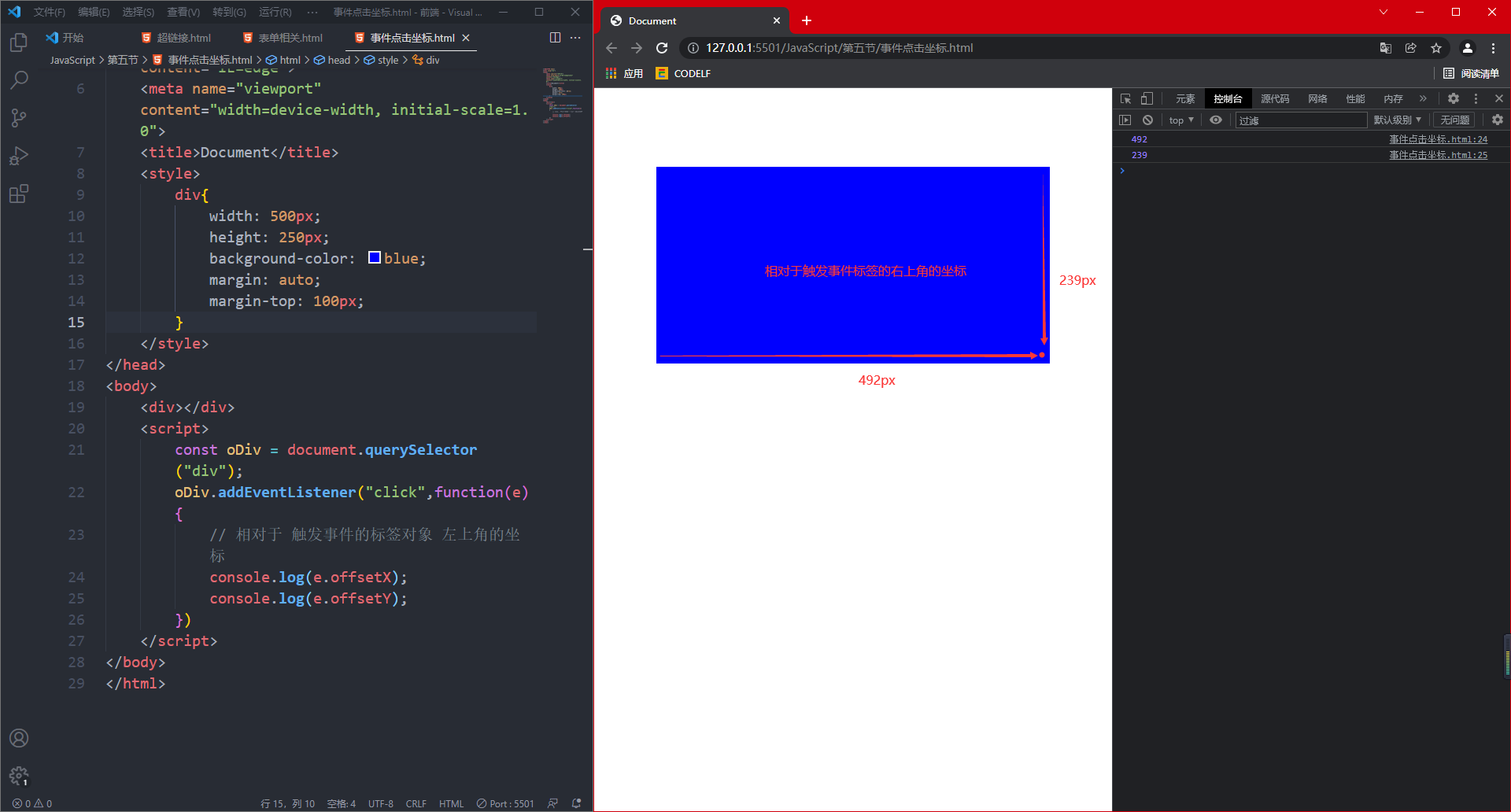The image size is (1511, 812).
Task: Toggle the split editor icon
Action: 556,37
